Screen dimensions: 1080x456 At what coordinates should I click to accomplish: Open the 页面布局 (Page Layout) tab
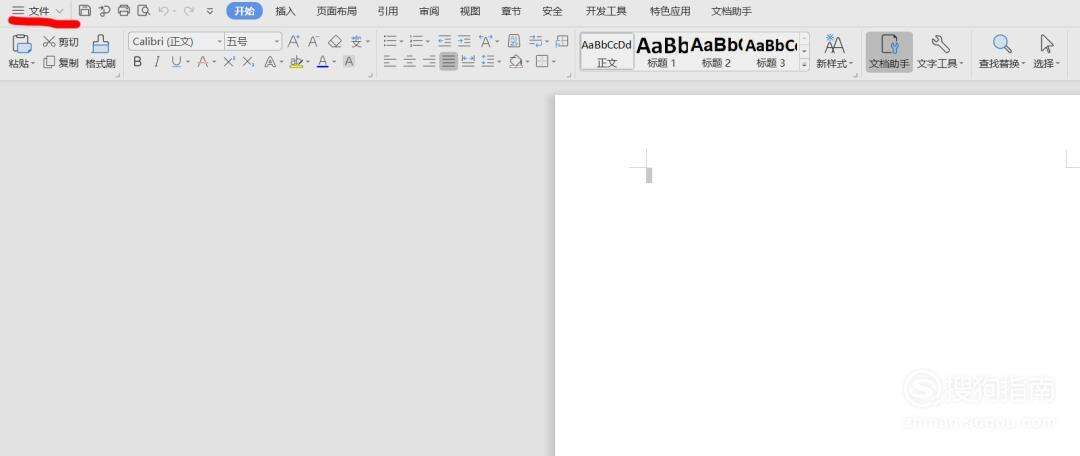pyautogui.click(x=336, y=11)
